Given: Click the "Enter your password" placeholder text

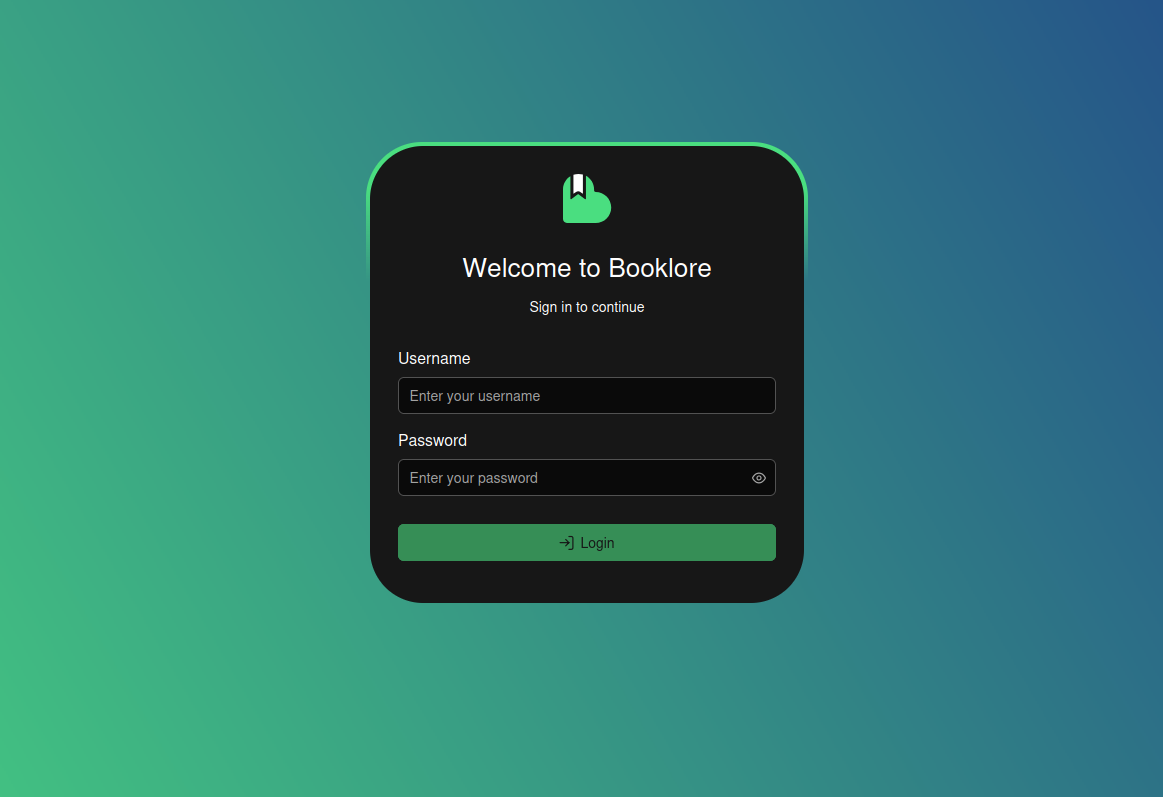Looking at the screenshot, I should 474,478.
